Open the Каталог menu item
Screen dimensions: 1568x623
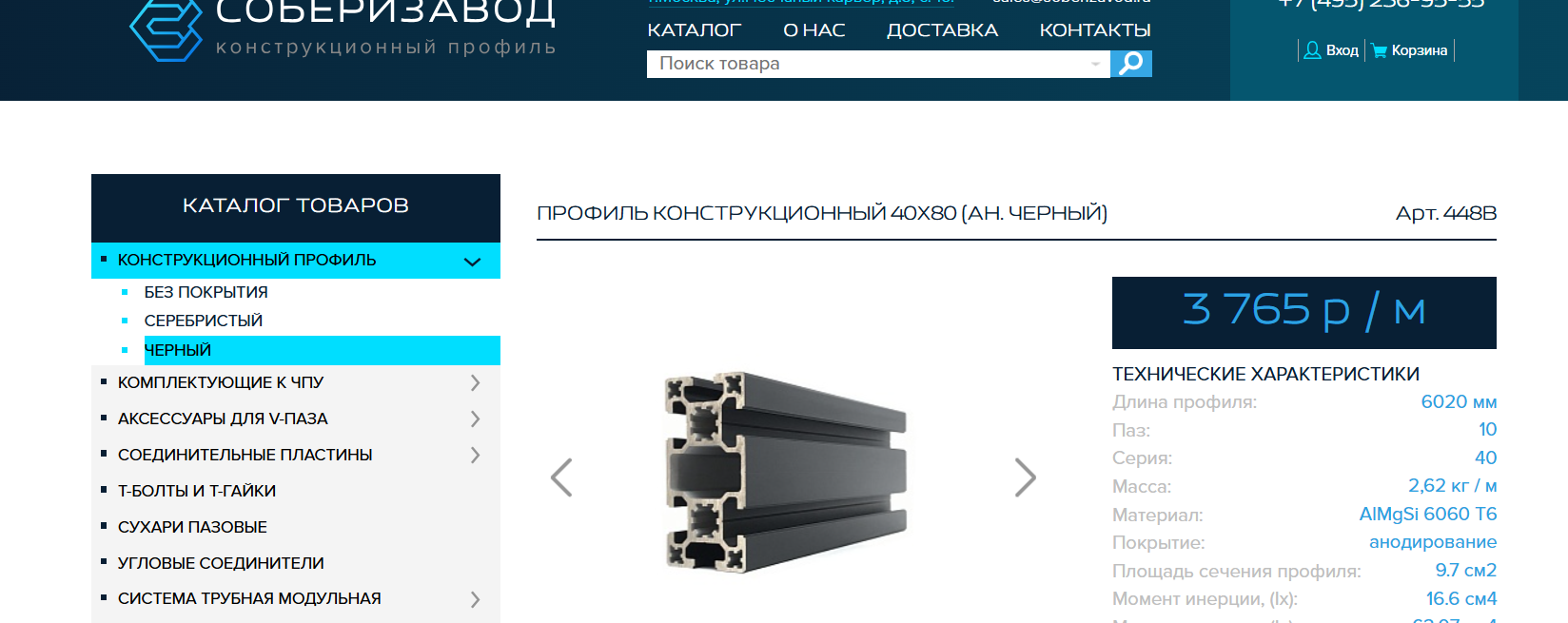pos(694,30)
